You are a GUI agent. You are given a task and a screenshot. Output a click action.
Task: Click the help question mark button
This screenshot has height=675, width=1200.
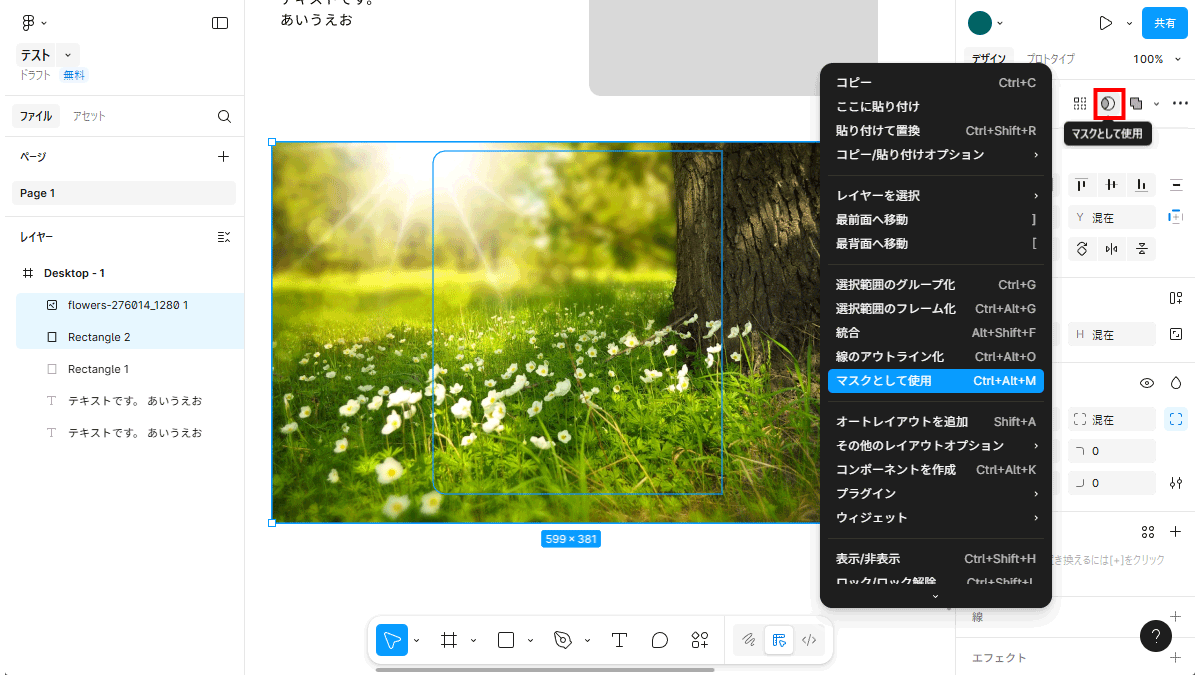[x=1155, y=635]
